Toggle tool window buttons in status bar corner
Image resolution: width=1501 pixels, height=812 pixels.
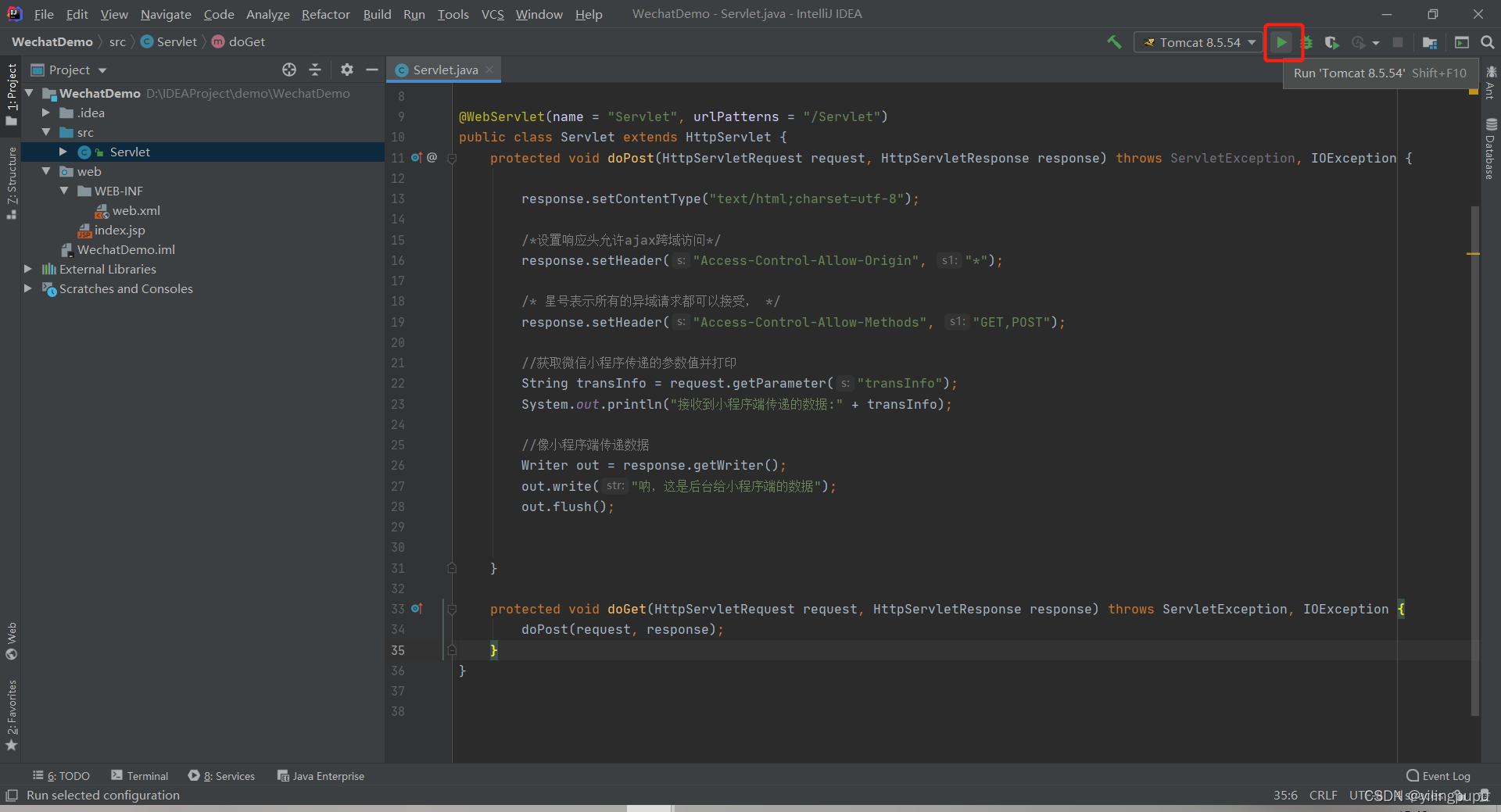pos(11,796)
